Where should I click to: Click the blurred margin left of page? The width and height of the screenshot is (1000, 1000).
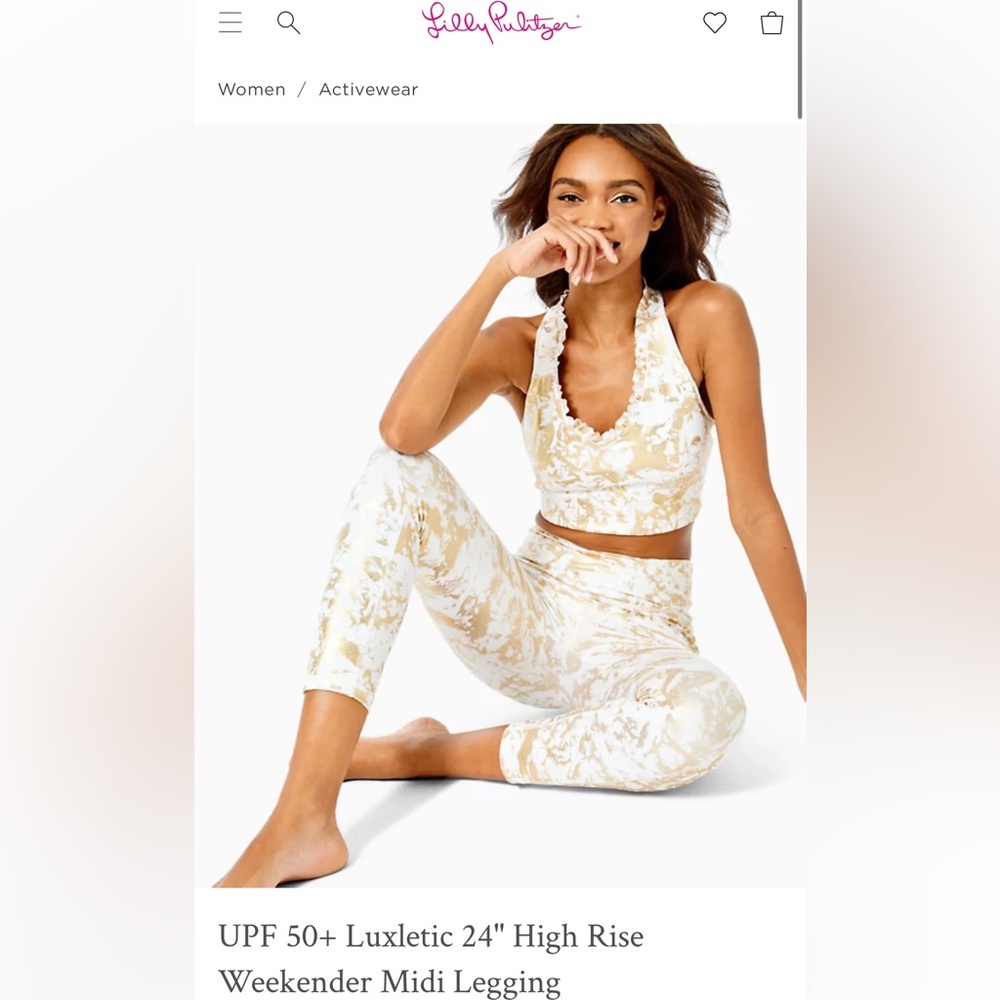[x=97, y=500]
